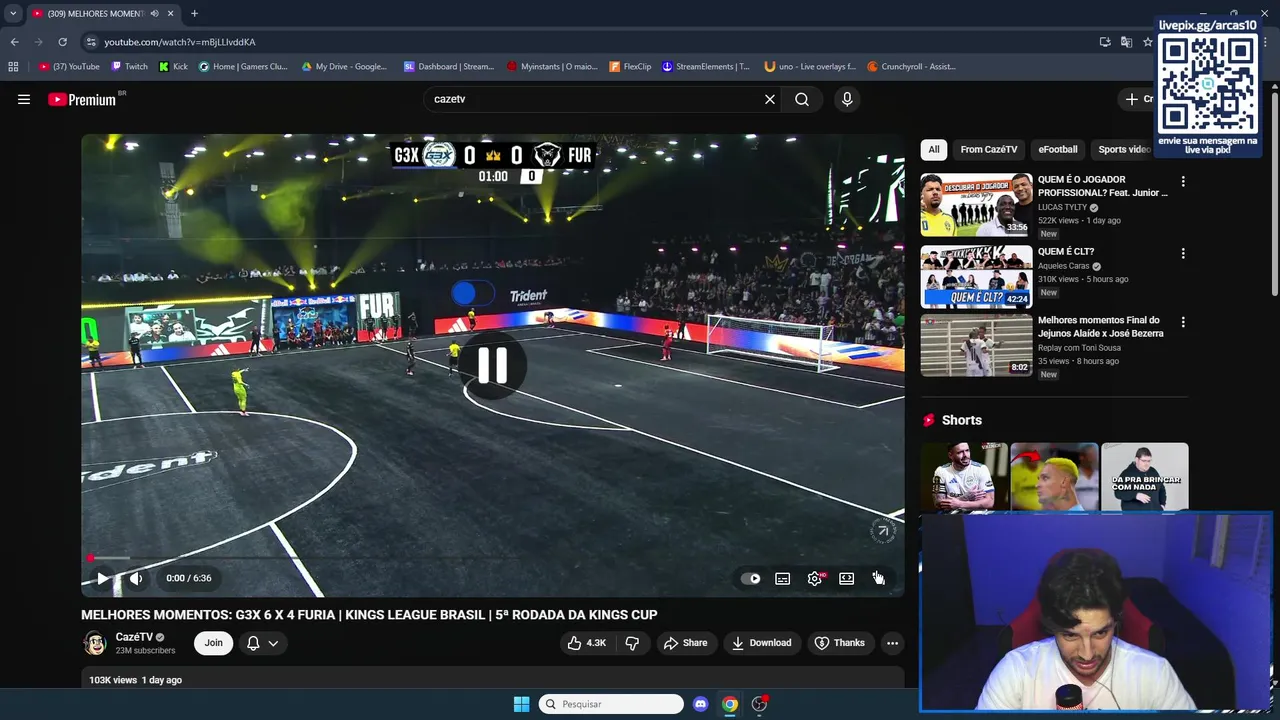Viewport: 1280px width, 720px height.
Task: Click the browser back arrow
Action: pyautogui.click(x=14, y=42)
